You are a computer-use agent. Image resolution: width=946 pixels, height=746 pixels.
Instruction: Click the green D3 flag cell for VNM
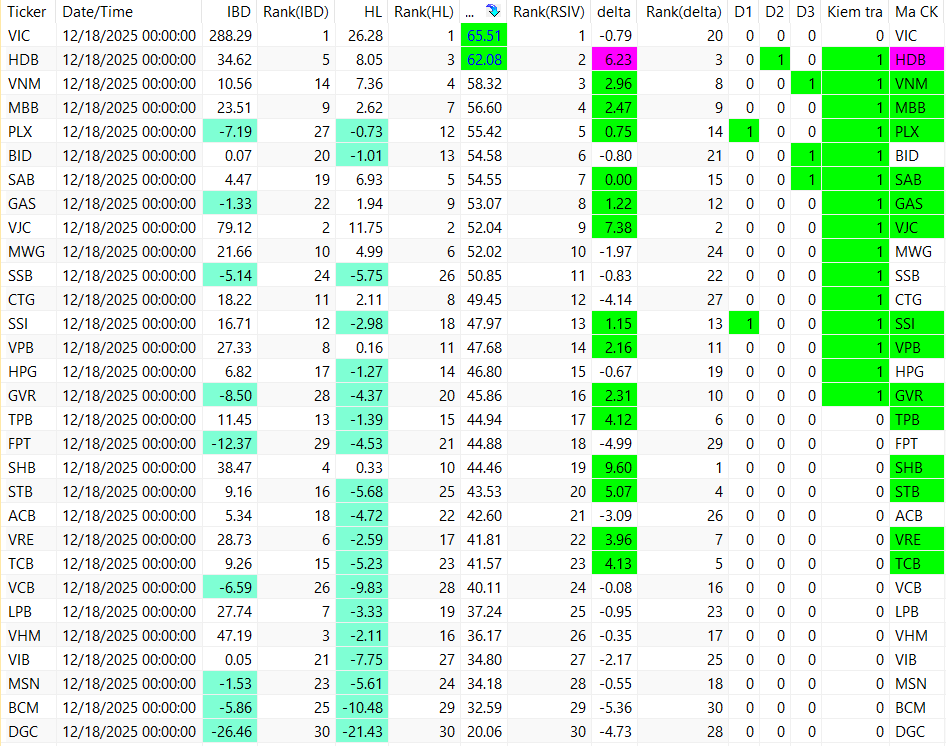805,84
